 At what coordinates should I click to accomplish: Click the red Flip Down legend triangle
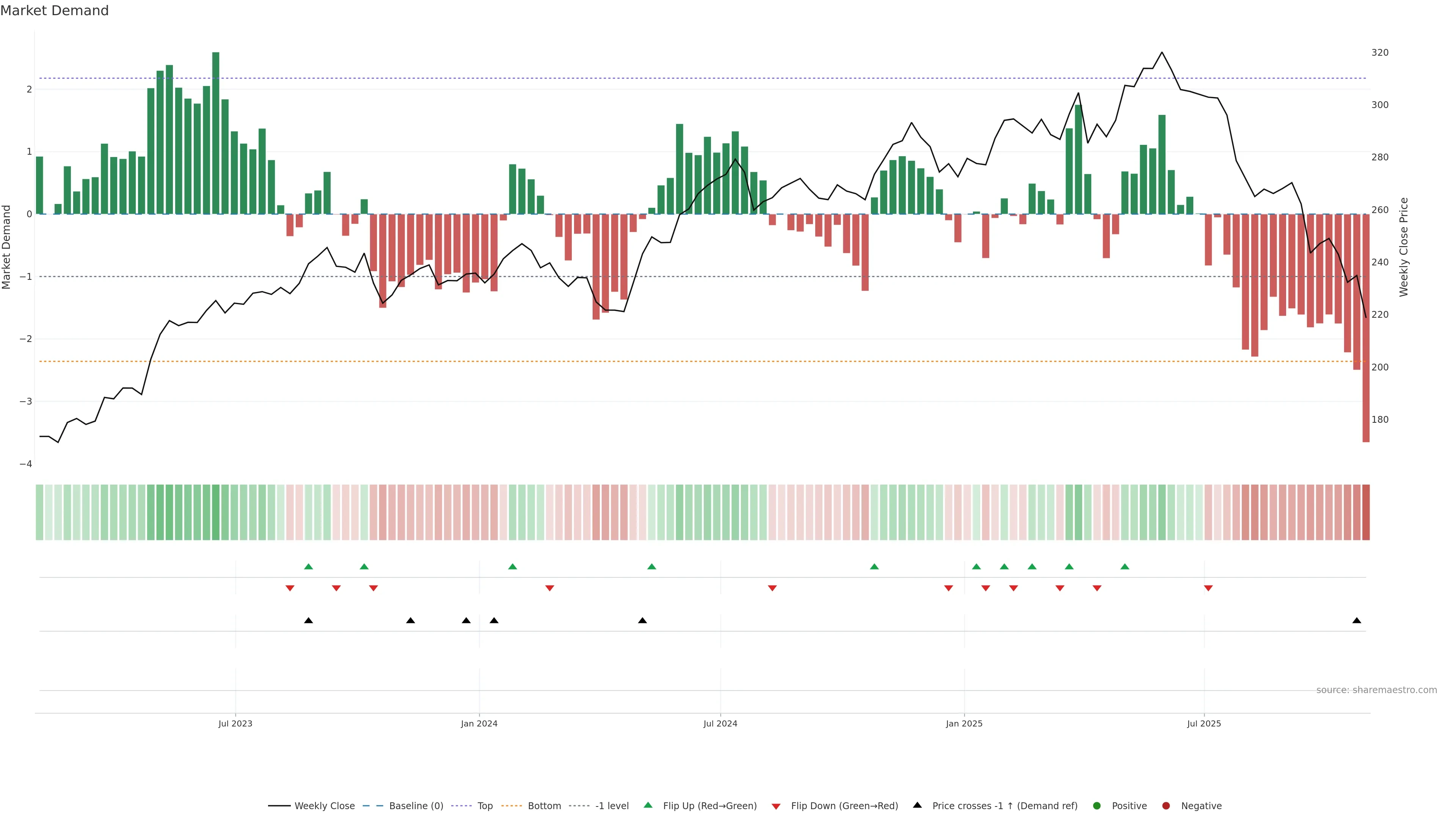click(x=776, y=806)
